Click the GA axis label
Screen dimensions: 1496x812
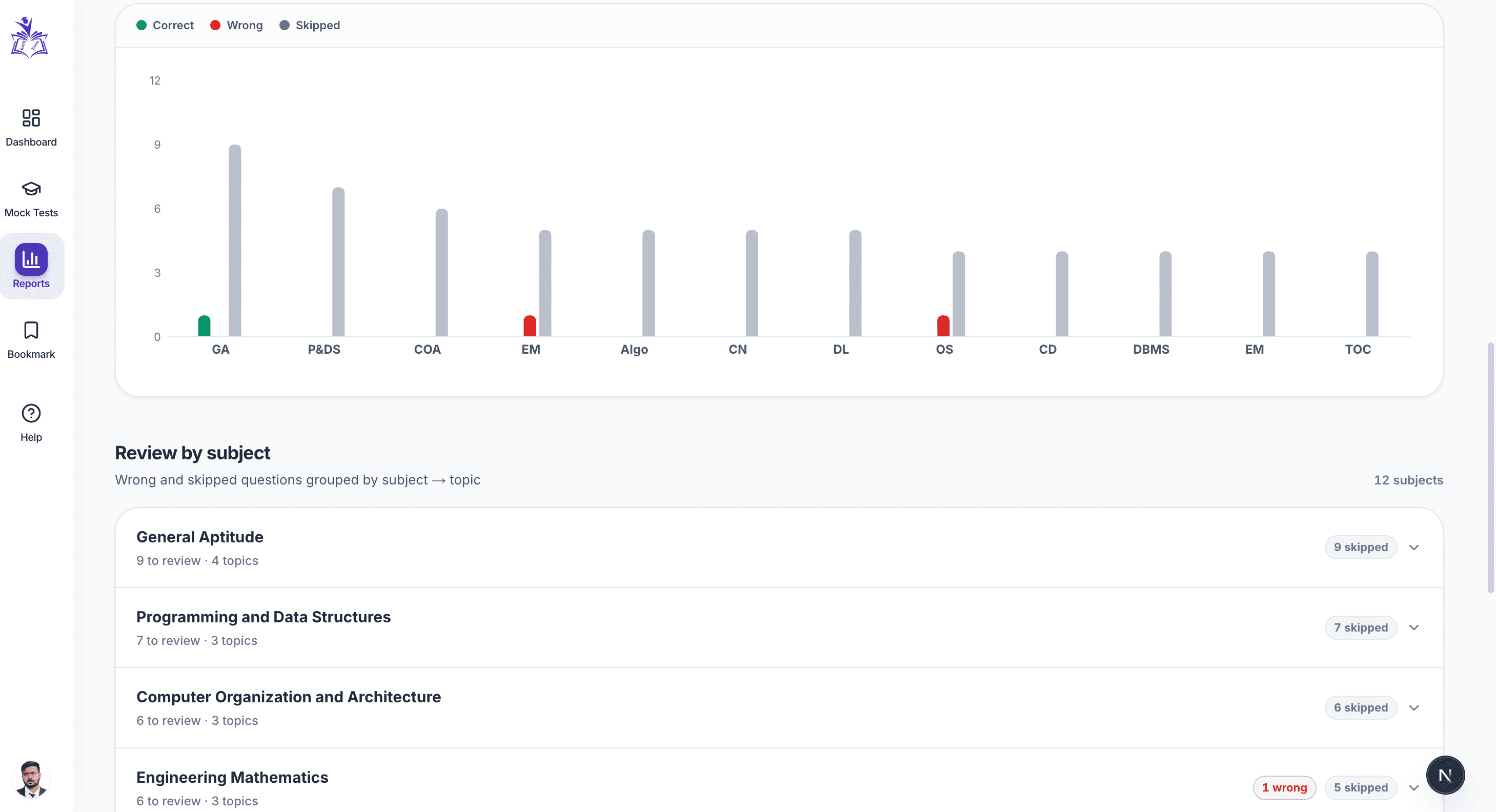220,349
